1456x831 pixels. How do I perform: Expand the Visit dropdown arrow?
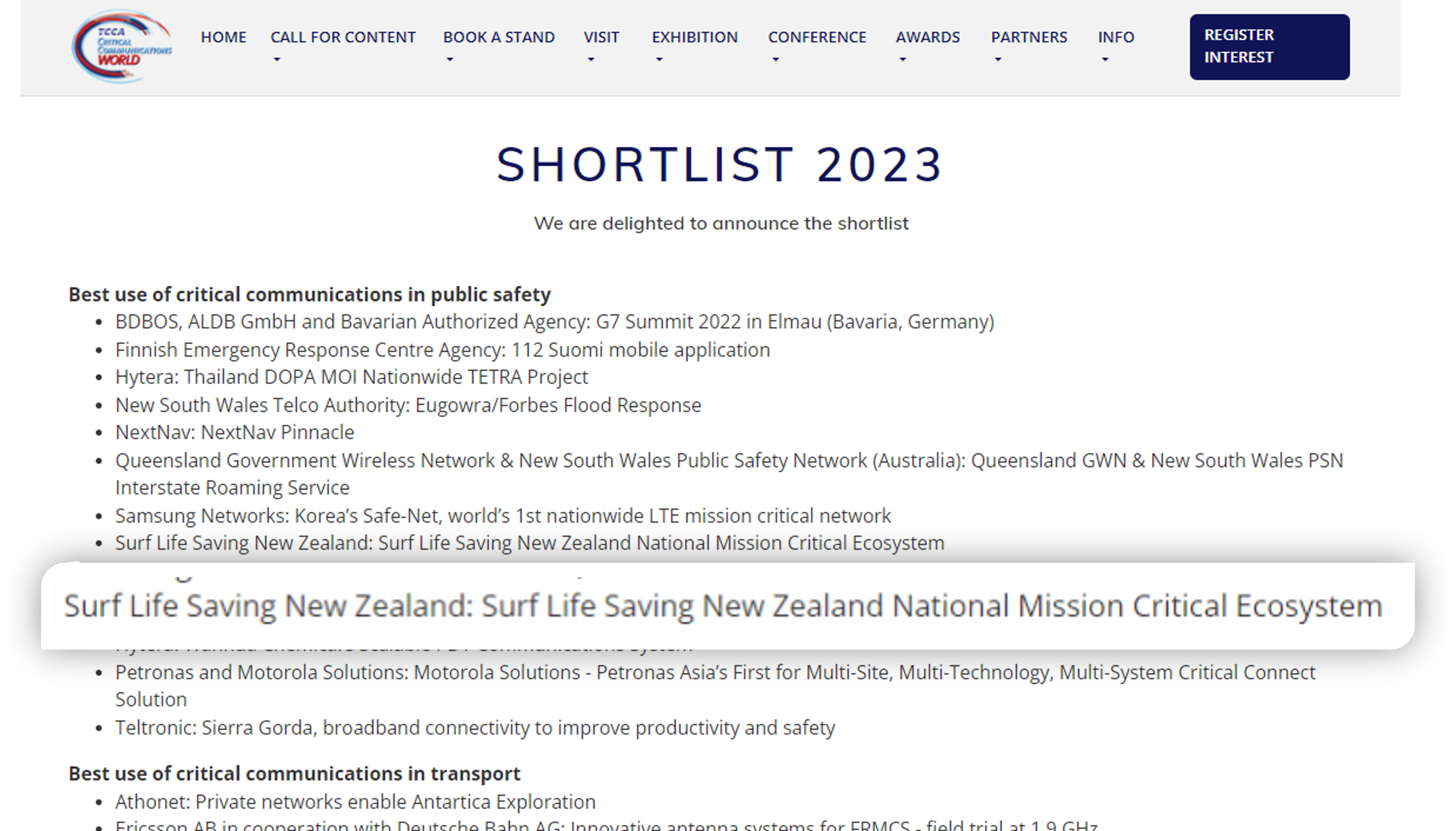tap(591, 59)
